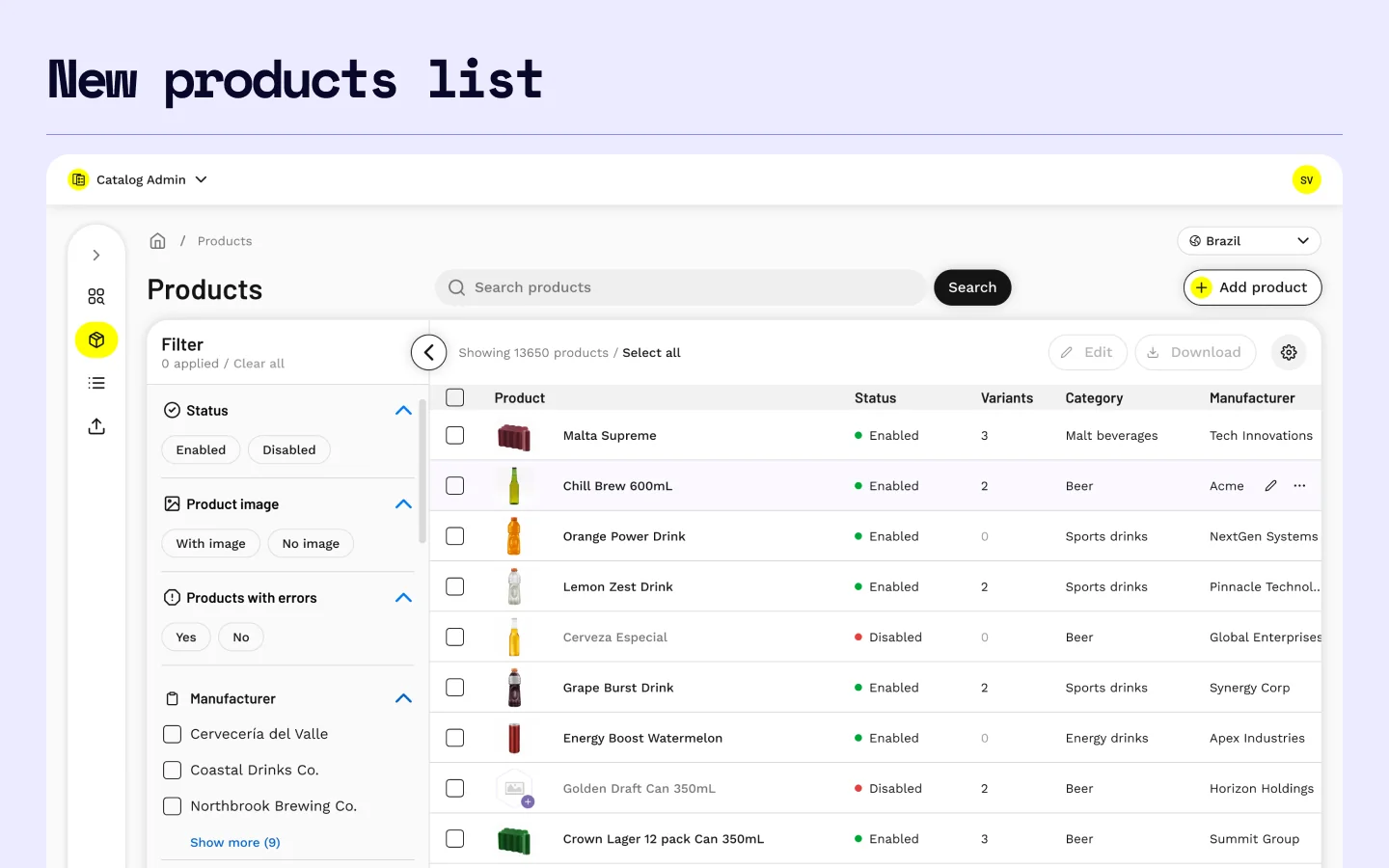Viewport: 1389px width, 868px height.
Task: Open the Brazil country dropdown
Action: point(1249,241)
